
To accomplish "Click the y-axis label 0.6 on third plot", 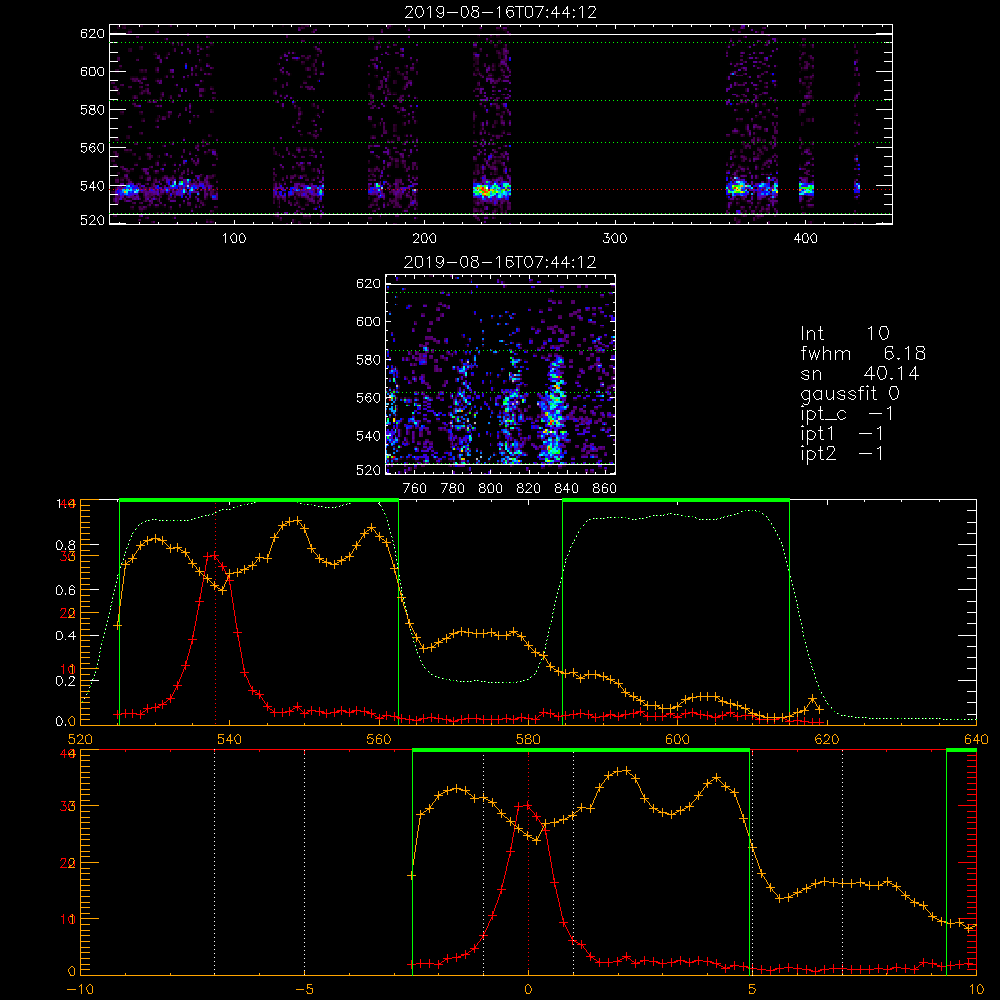I will [x=66, y=590].
